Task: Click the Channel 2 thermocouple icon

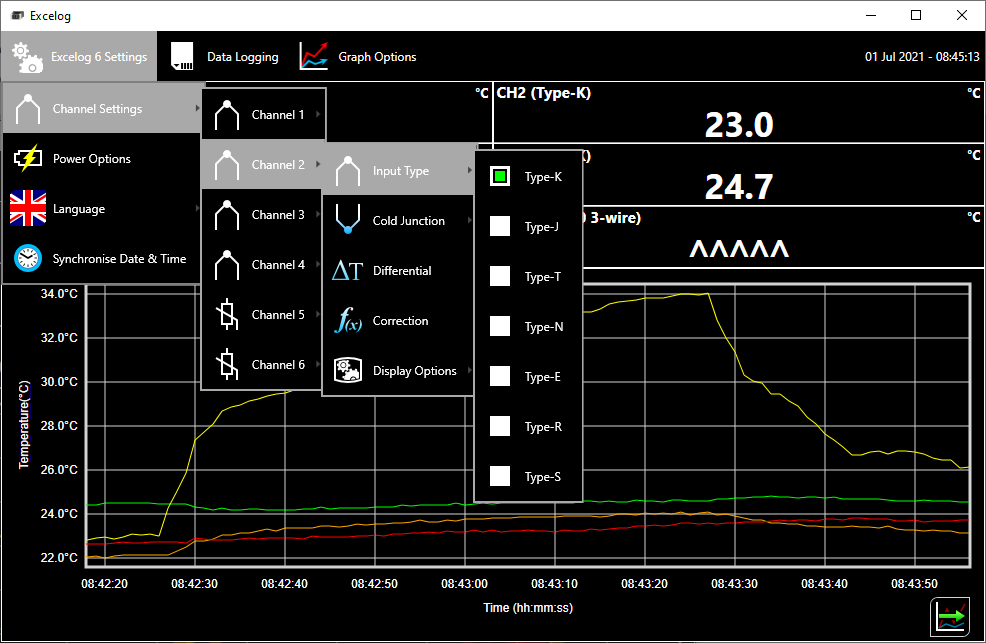Action: click(227, 165)
